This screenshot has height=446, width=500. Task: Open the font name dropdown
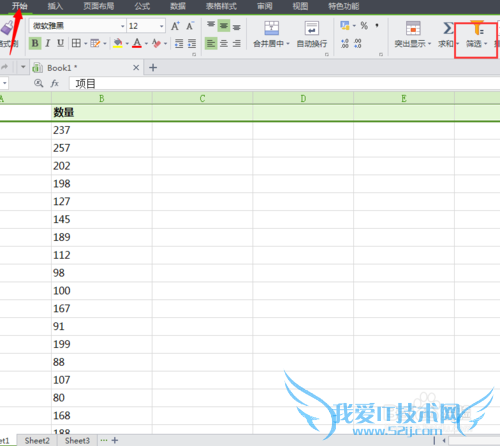123,26
